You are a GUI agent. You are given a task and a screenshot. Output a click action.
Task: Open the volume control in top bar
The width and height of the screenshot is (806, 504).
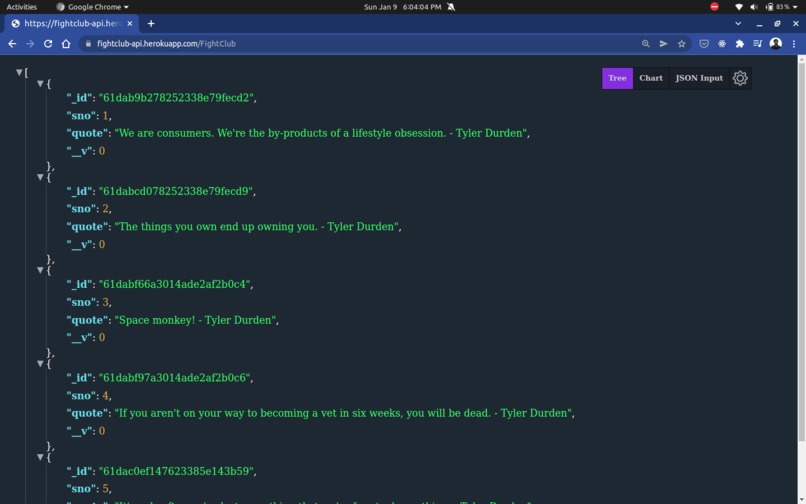point(754,7)
